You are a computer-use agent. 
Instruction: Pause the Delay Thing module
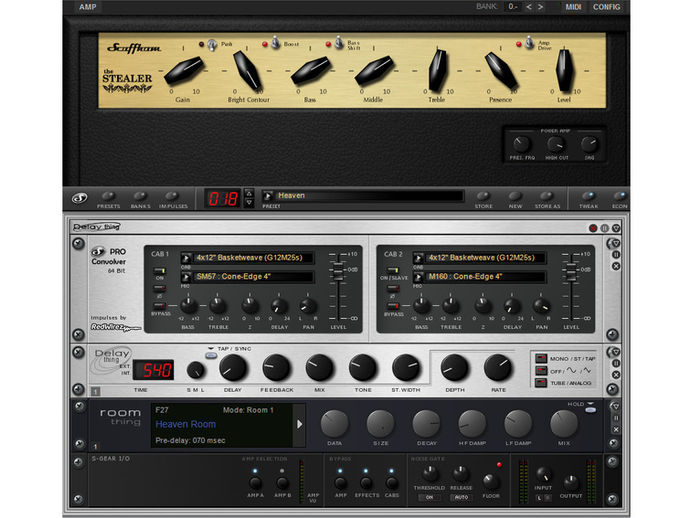(x=616, y=364)
